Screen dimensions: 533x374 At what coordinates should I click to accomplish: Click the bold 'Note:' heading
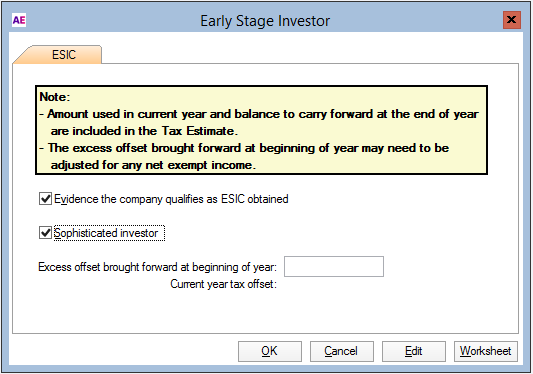pos(55,97)
